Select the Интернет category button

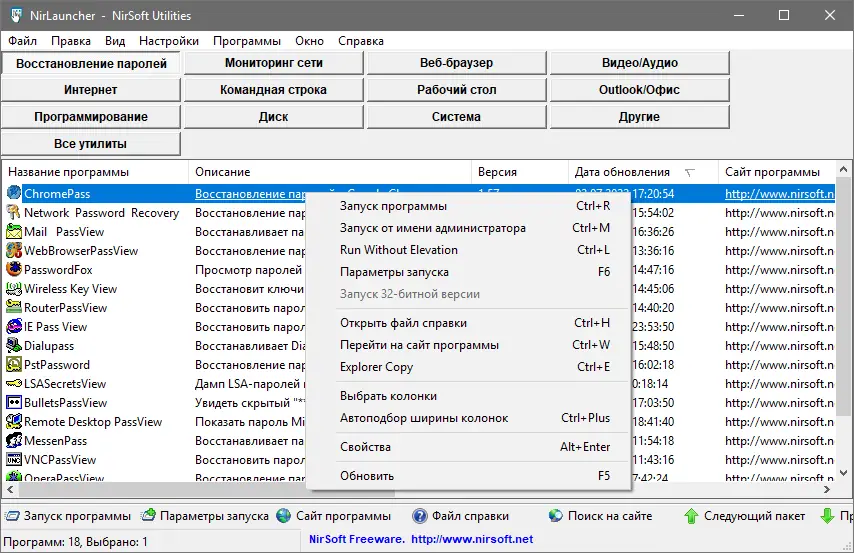[90, 89]
